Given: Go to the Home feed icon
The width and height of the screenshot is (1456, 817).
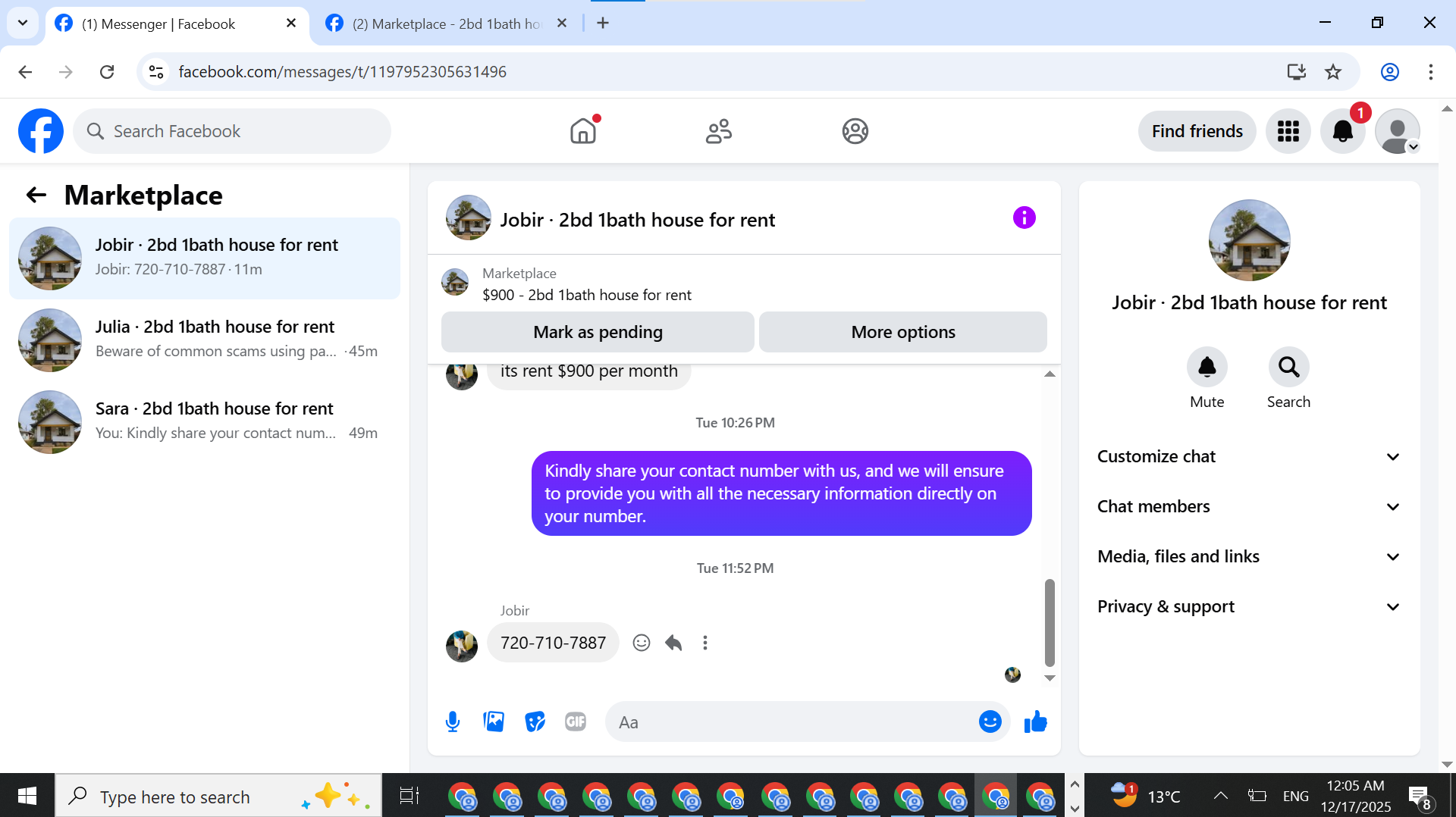Looking at the screenshot, I should tap(583, 131).
